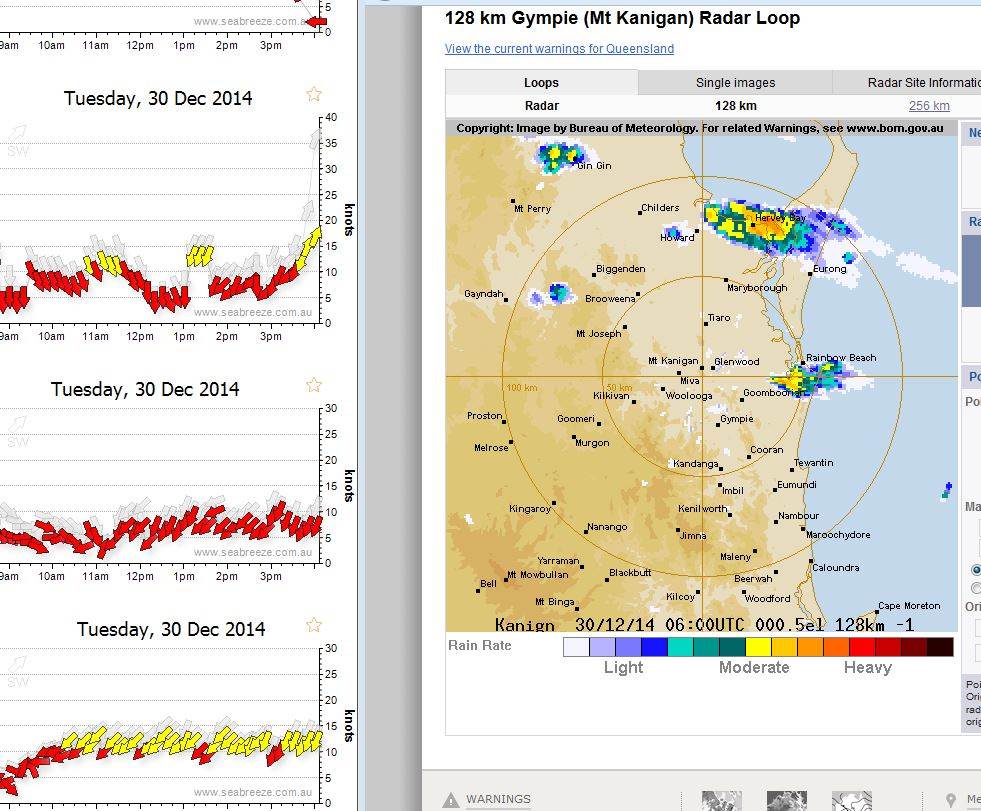Image resolution: width=981 pixels, height=811 pixels.
Task: Click the favourite star on the middle wind graph
Action: pyautogui.click(x=314, y=385)
